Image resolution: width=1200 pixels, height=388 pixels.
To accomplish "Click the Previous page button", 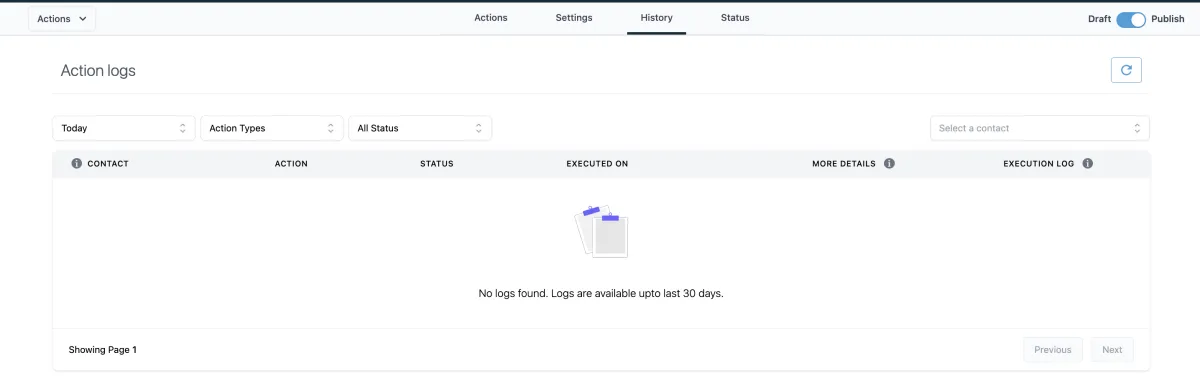I will tap(1053, 350).
